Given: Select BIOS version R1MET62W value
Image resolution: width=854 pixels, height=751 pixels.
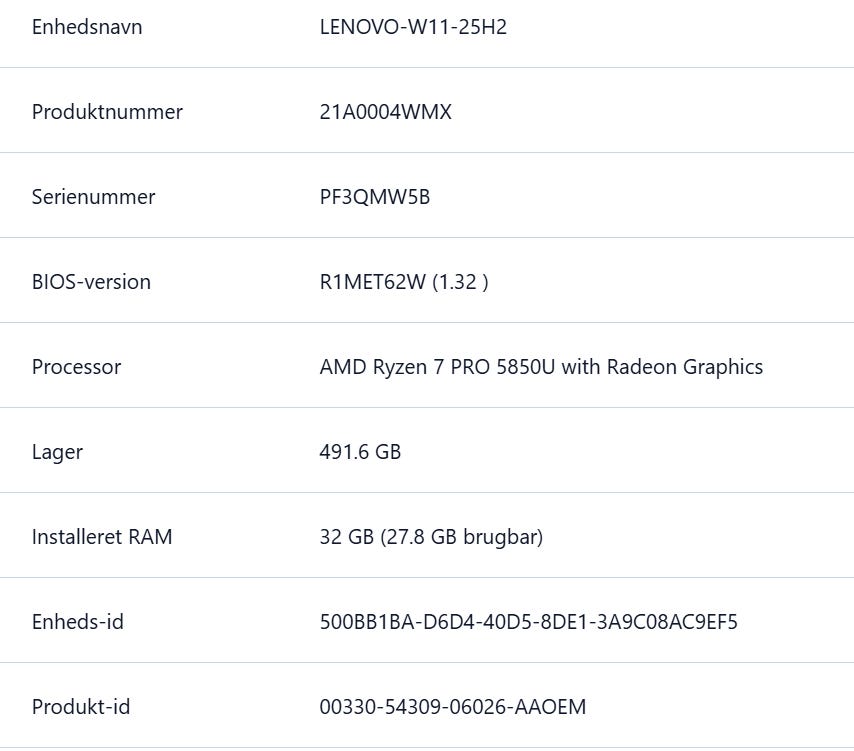Looking at the screenshot, I should coord(404,282).
